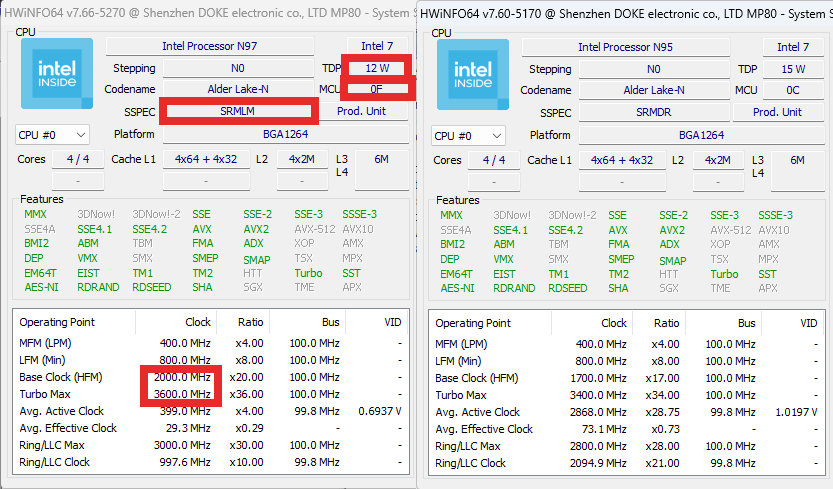Screen dimensions: 833x489
Task: Click the N0 stepping value in N95 window
Action: [654, 69]
